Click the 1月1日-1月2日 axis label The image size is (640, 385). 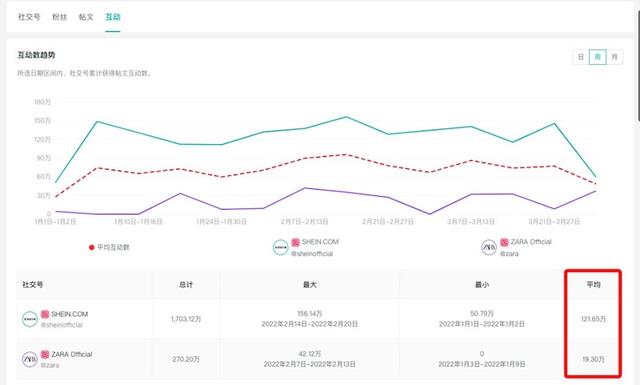(55, 222)
